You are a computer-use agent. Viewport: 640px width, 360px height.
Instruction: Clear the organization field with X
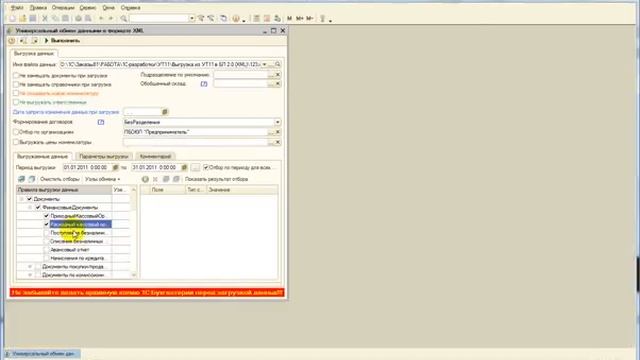(x=278, y=132)
